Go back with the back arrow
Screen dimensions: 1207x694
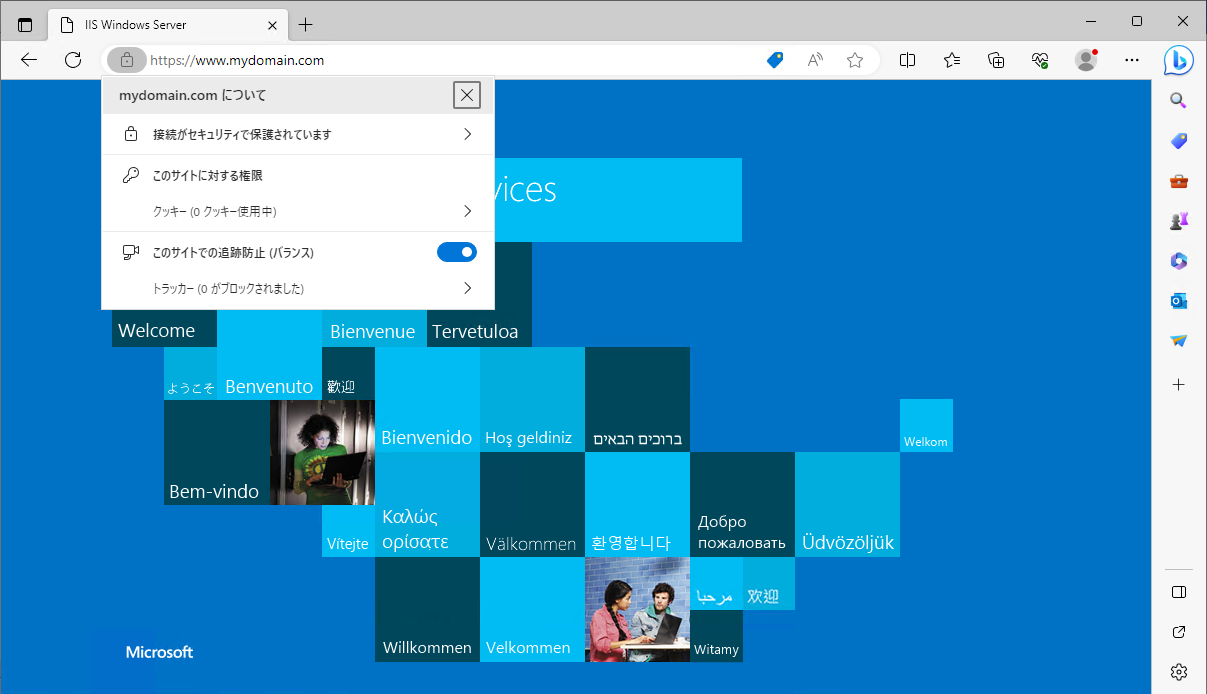coord(29,60)
